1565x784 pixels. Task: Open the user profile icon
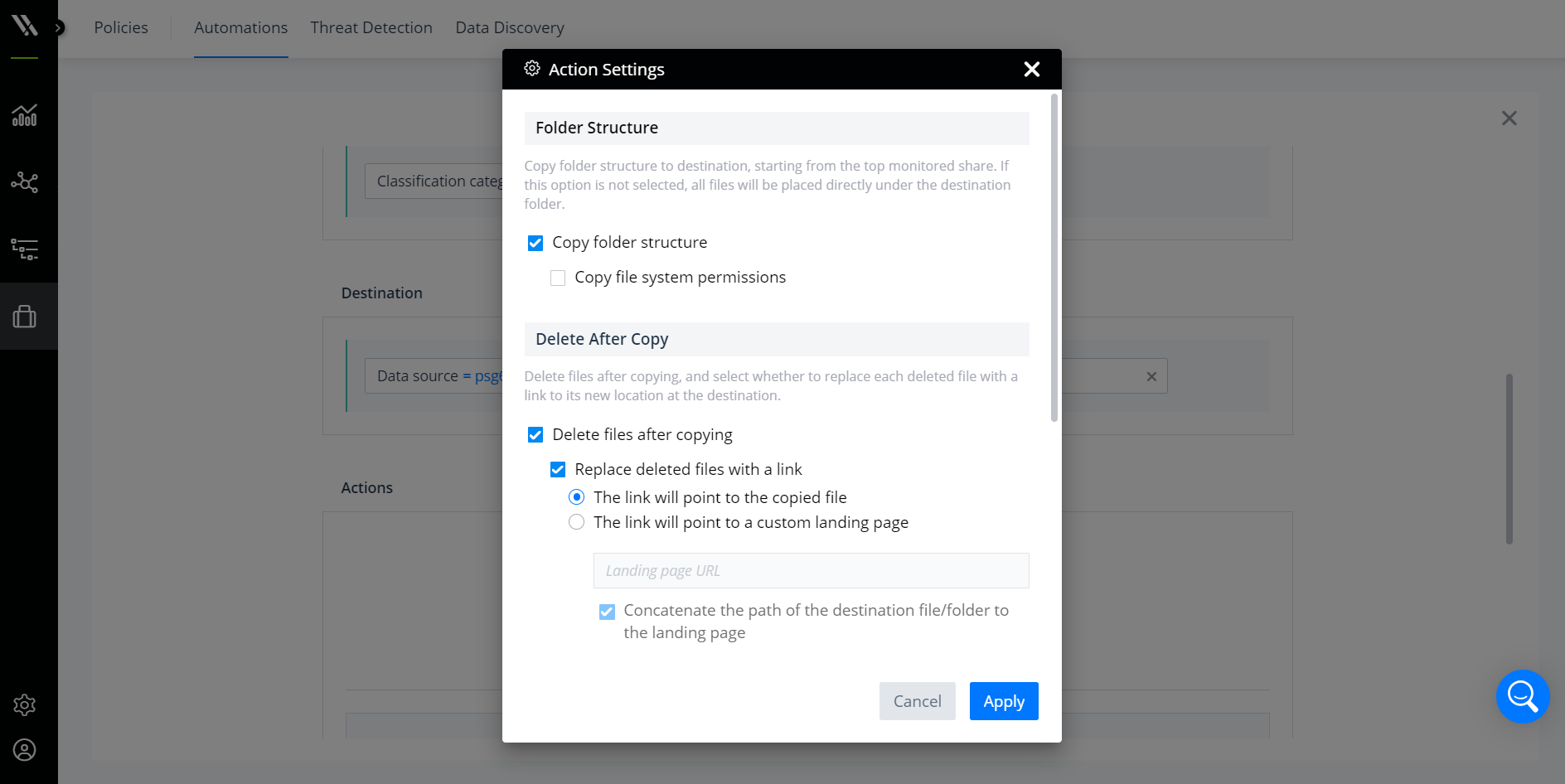tap(25, 750)
